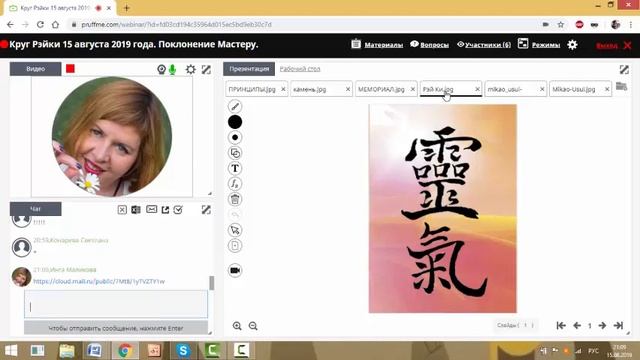The height and width of the screenshot is (360, 640).
Task: Open the formula tool
Action: (x=235, y=184)
